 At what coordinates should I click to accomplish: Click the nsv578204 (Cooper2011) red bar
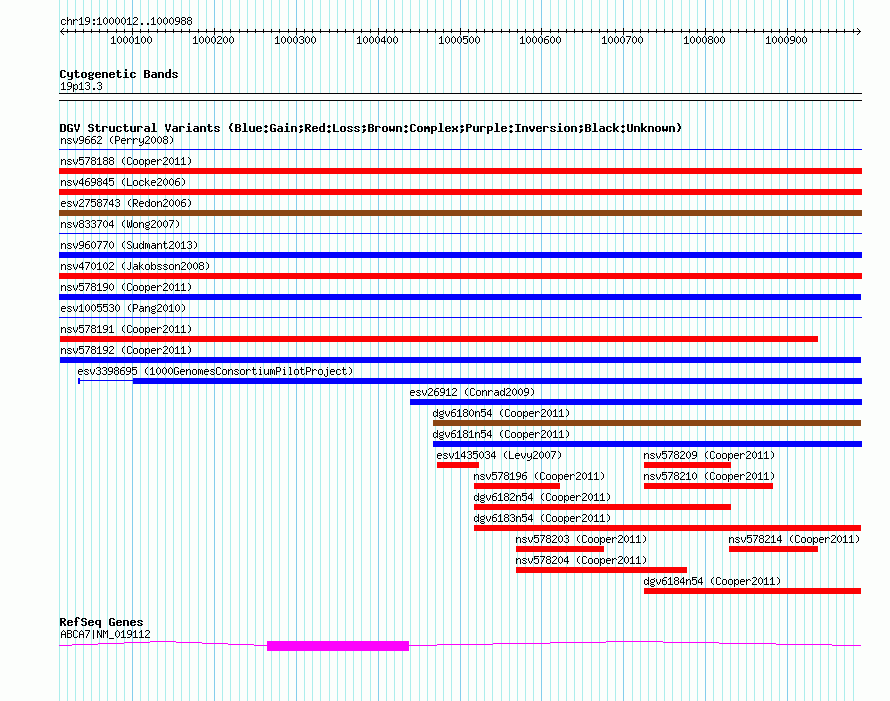tap(601, 570)
